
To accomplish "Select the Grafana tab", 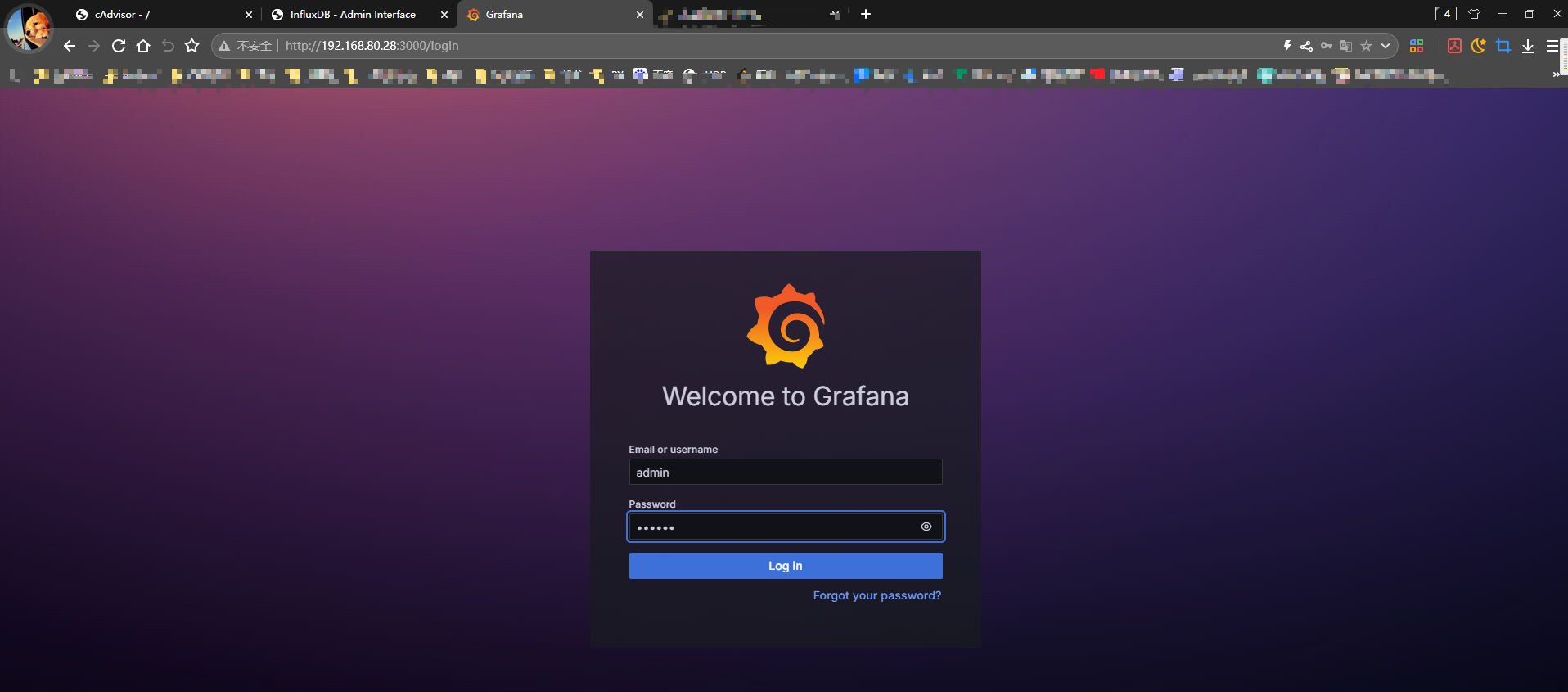I will coord(555,15).
